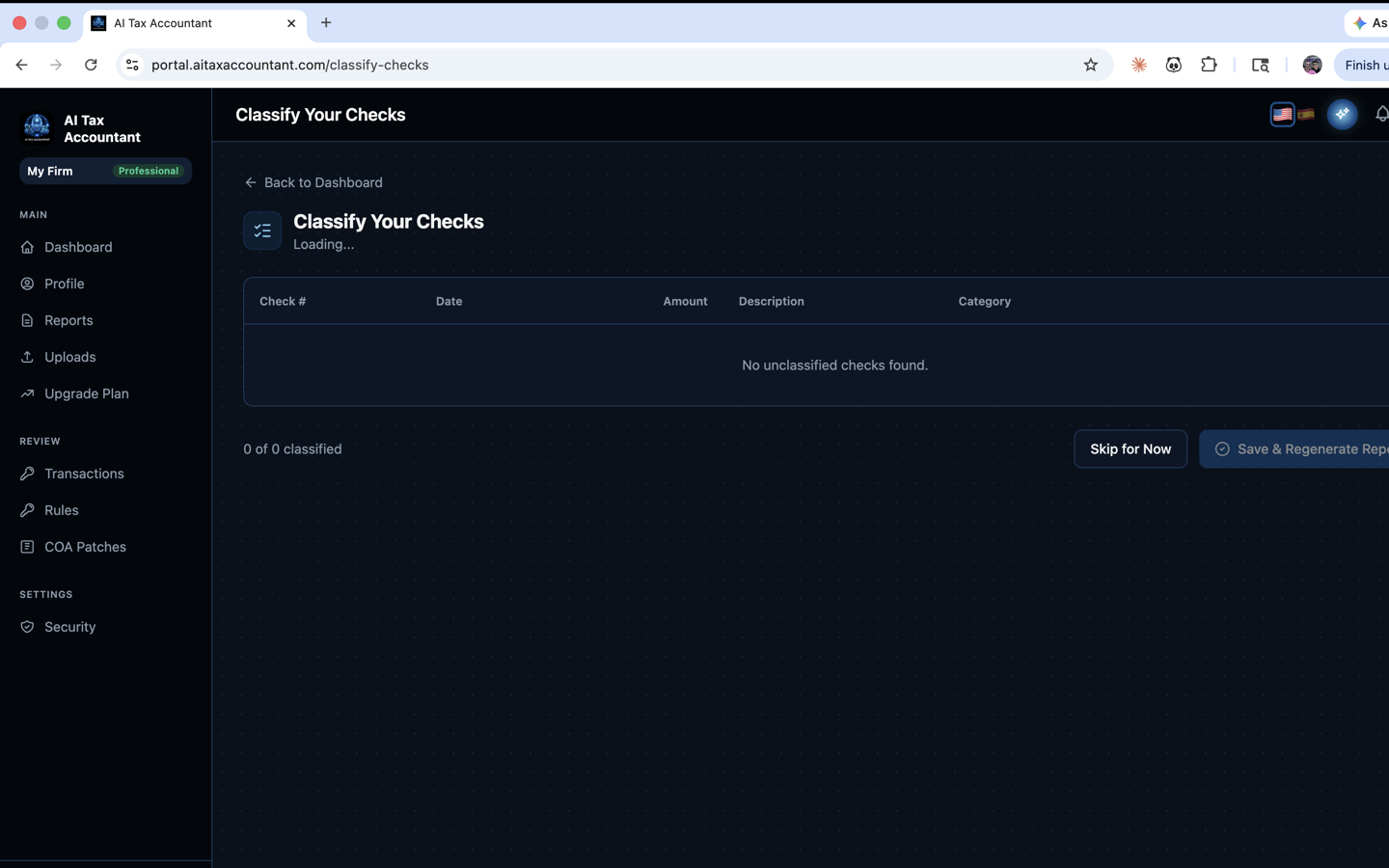
Task: Click the Transactions wrench icon
Action: pos(27,474)
